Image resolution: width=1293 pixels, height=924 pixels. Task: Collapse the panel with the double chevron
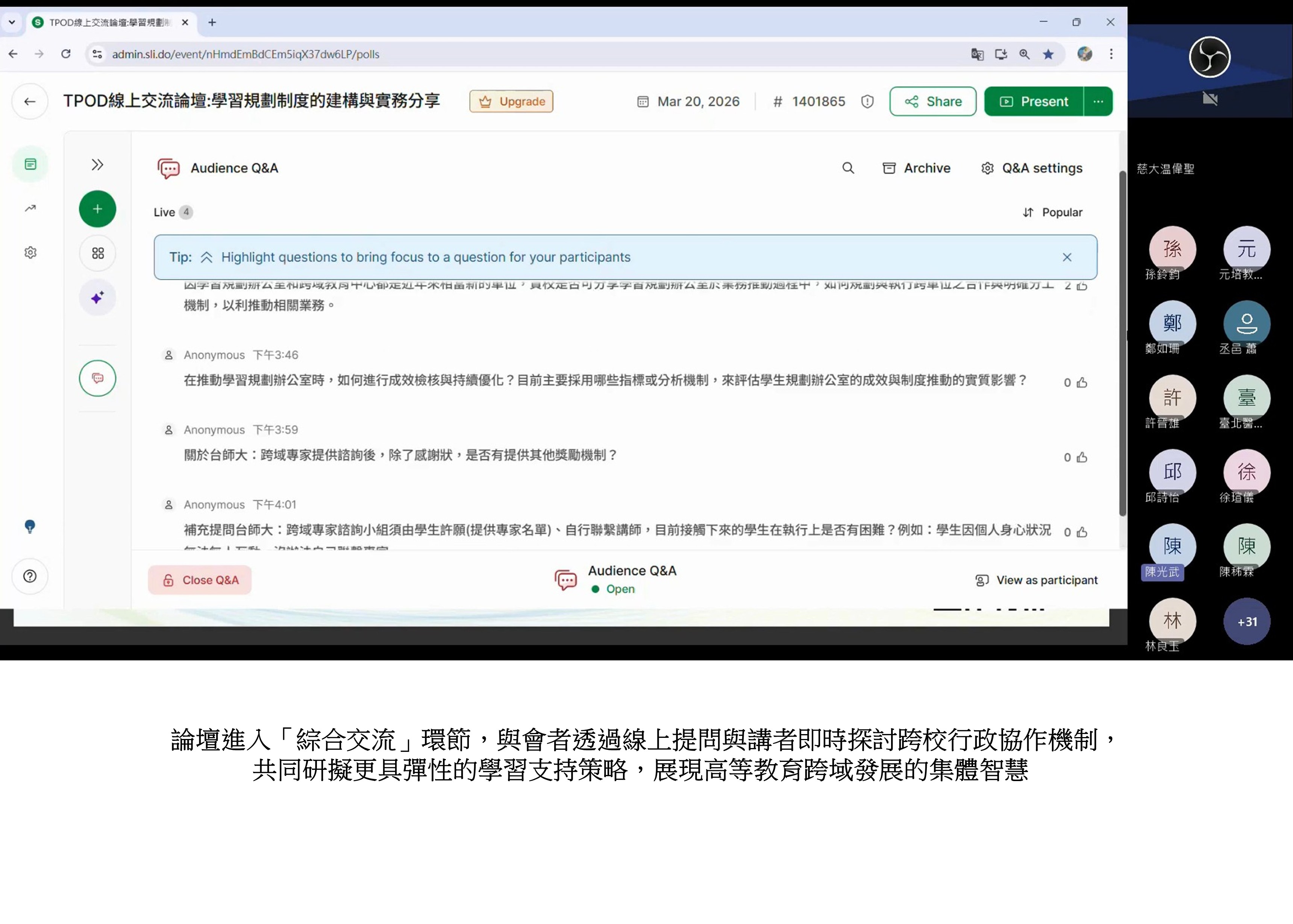click(x=97, y=164)
